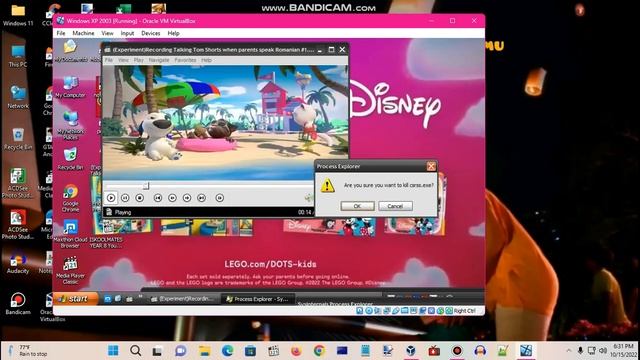
Task: Switch to the Process Explorer taskbar button
Action: [x=258, y=299]
